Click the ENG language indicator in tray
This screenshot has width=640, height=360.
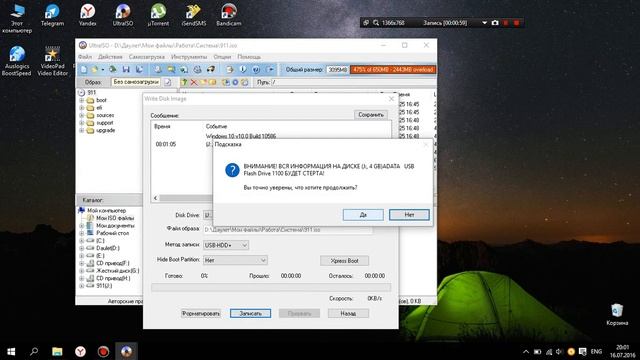click(596, 351)
